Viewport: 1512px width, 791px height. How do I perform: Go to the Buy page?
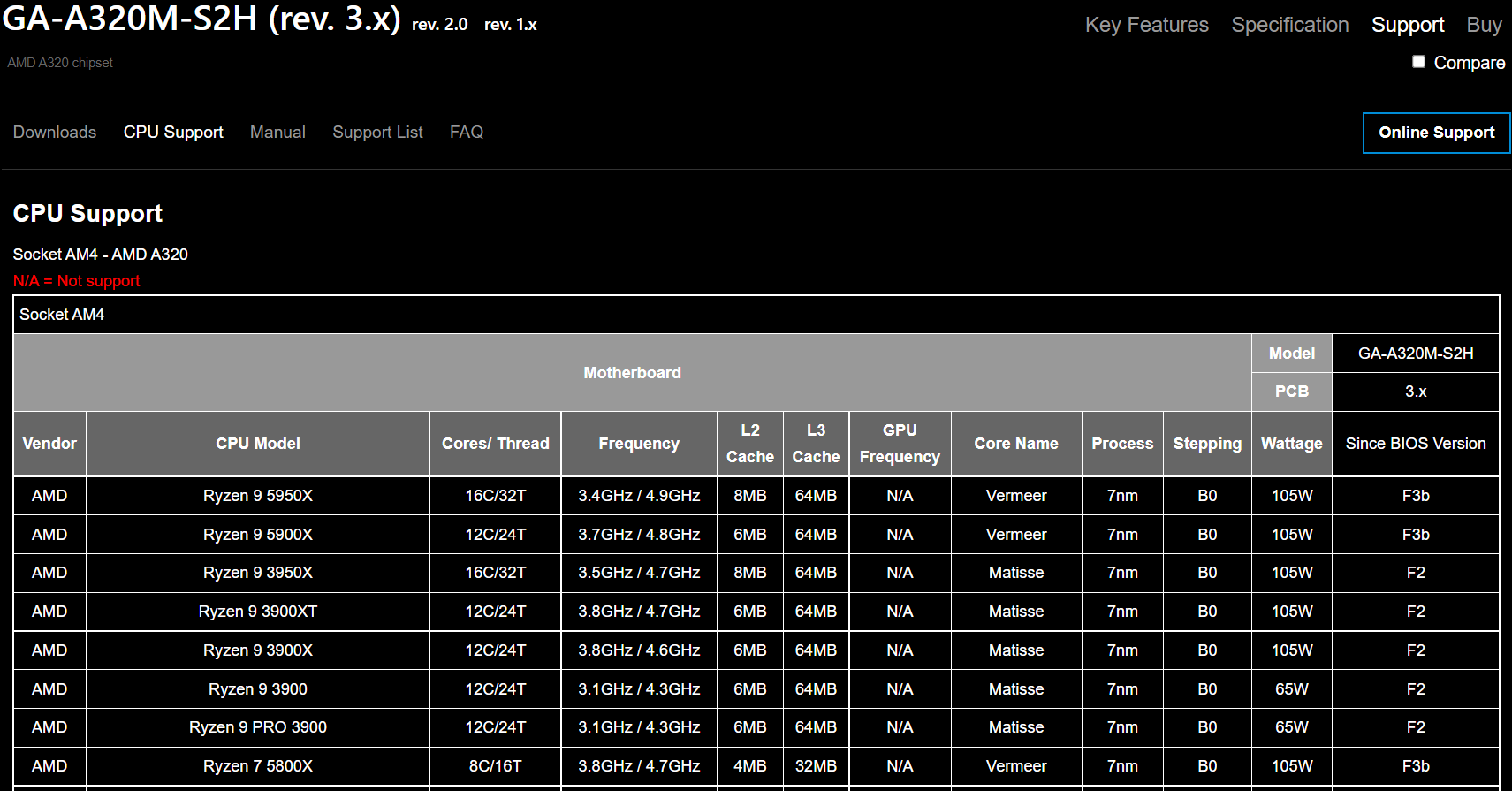1485,25
